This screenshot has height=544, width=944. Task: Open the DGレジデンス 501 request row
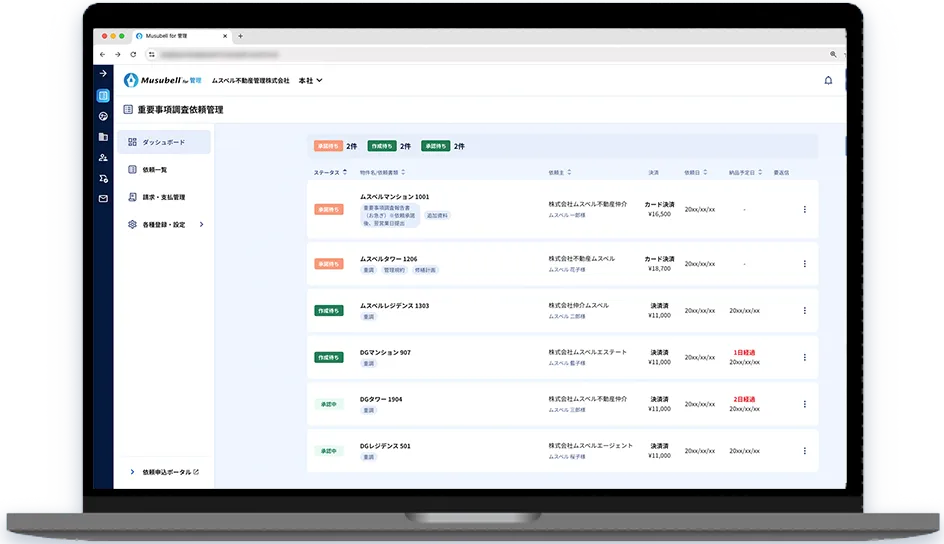(562, 451)
